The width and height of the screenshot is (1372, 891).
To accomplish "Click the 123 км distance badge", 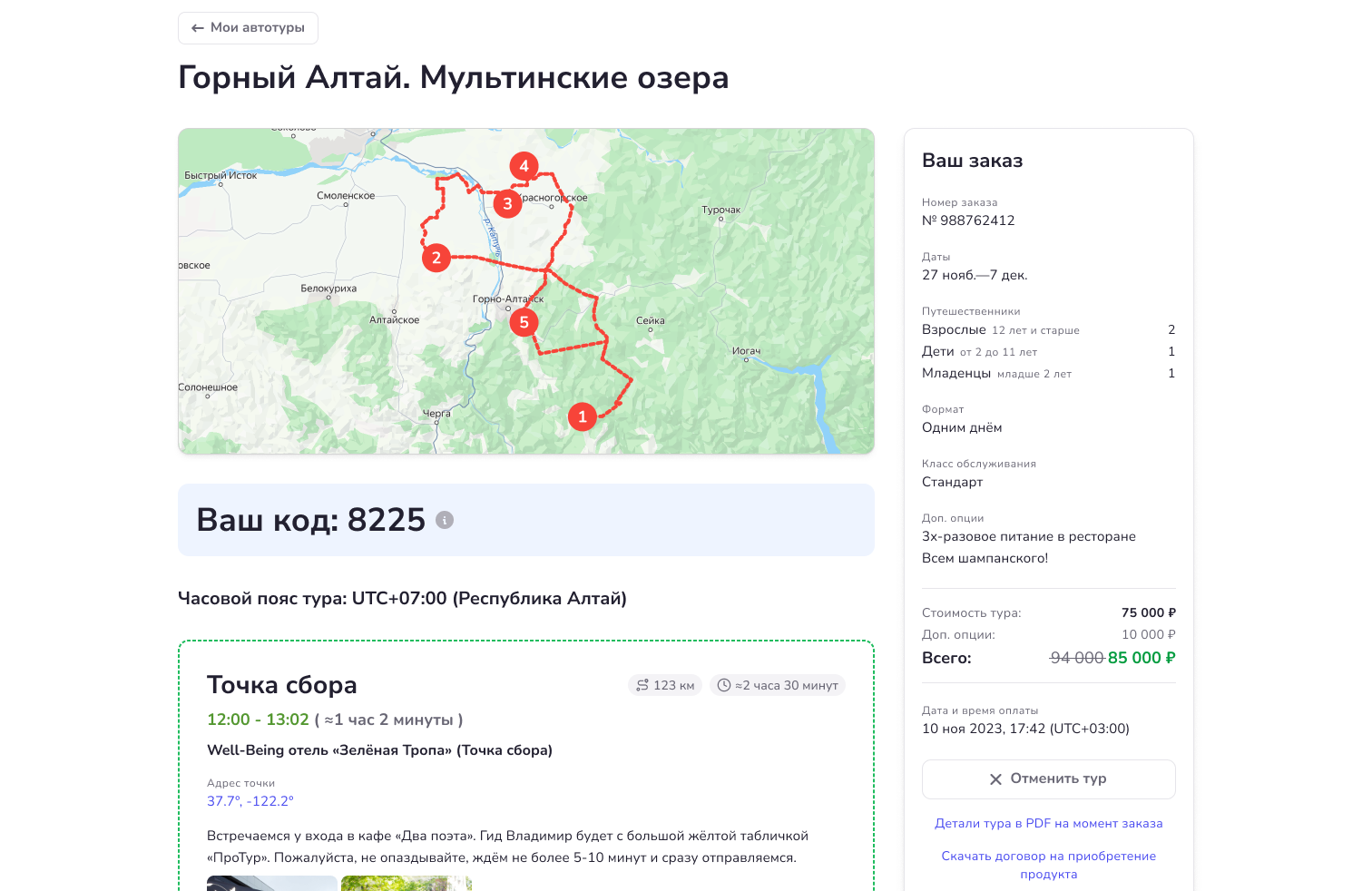I will point(665,685).
